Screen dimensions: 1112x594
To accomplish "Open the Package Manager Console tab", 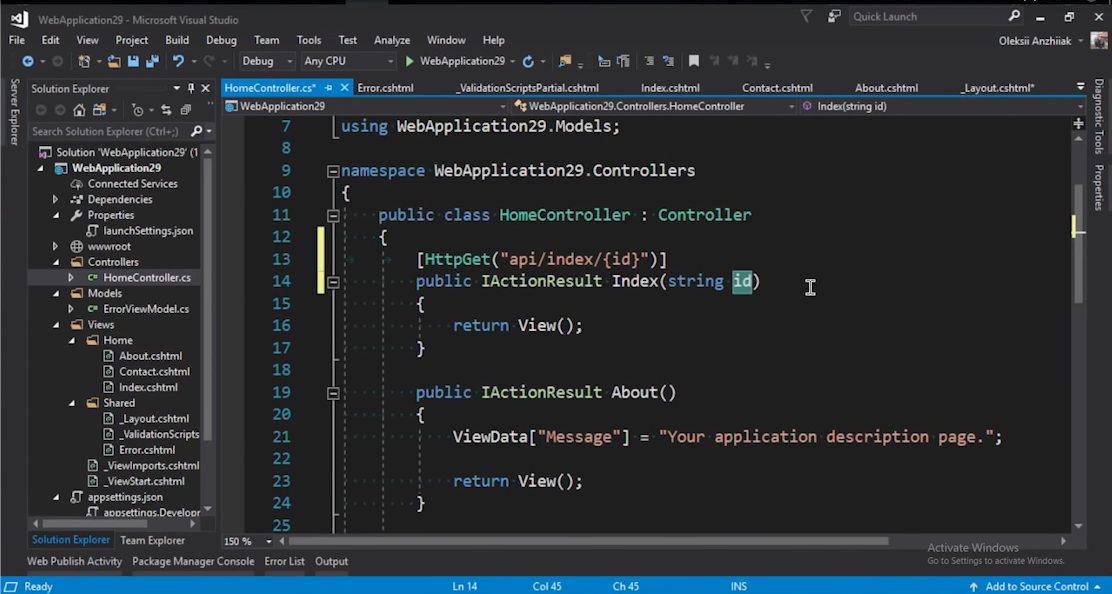I will point(193,561).
